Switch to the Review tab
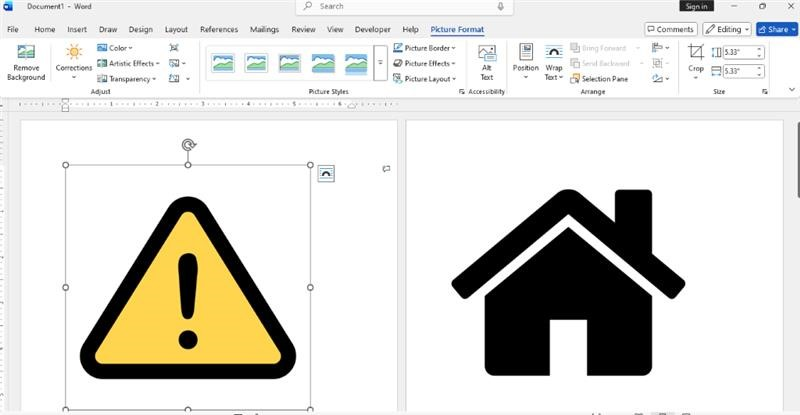The image size is (800, 415). pos(304,30)
